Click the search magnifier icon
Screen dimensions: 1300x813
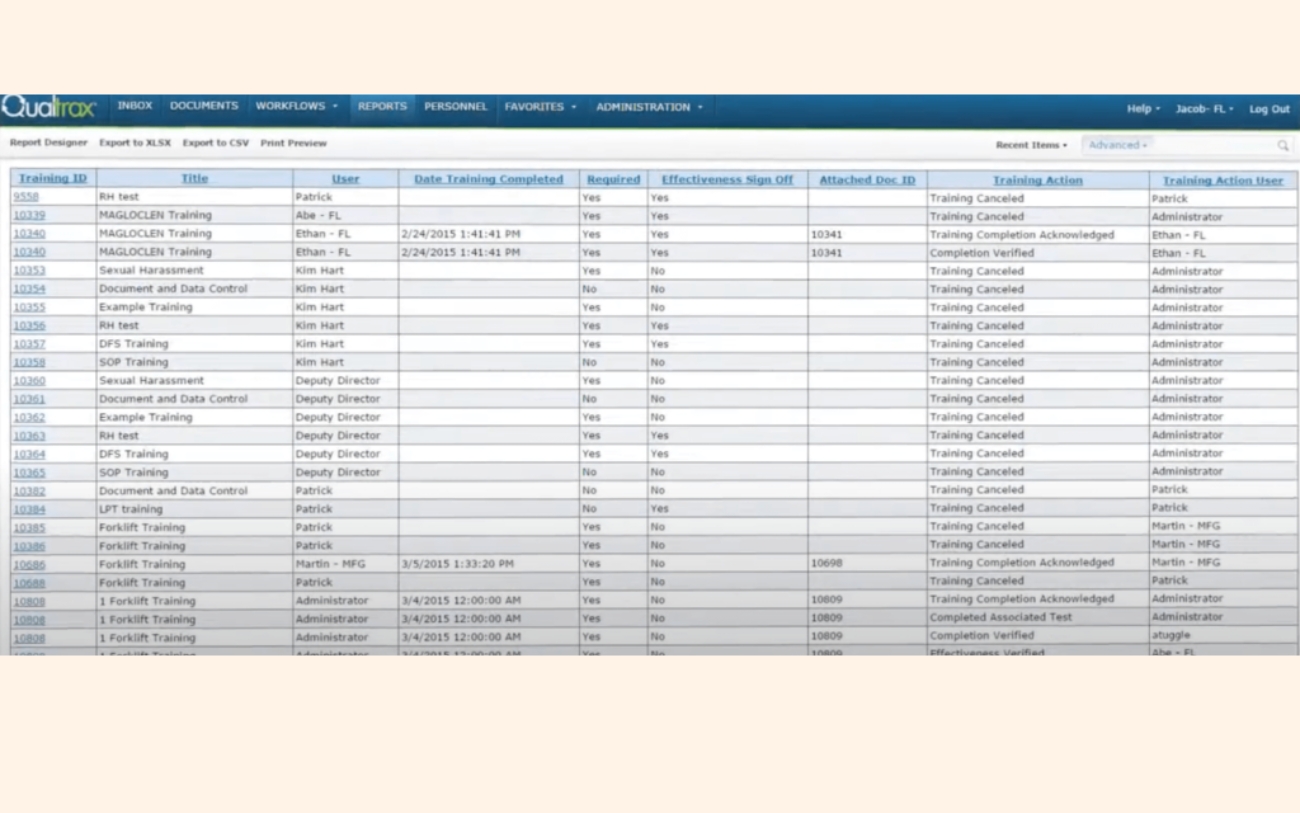[1282, 146]
